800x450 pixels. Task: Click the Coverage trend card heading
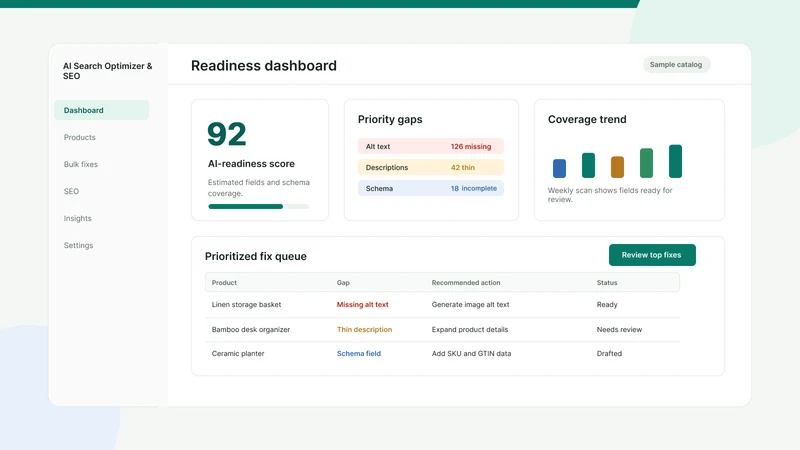pyautogui.click(x=587, y=119)
